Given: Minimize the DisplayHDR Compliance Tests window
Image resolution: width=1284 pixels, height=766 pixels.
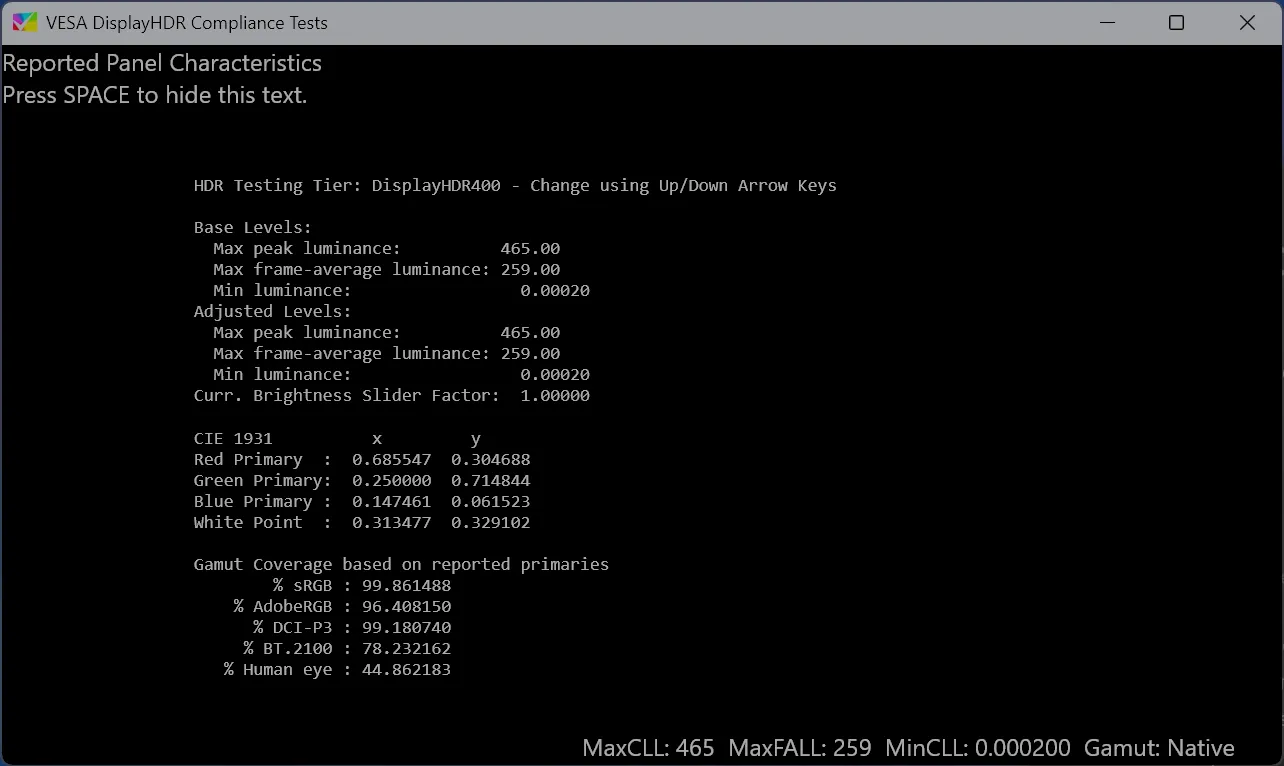Looking at the screenshot, I should (x=1107, y=23).
